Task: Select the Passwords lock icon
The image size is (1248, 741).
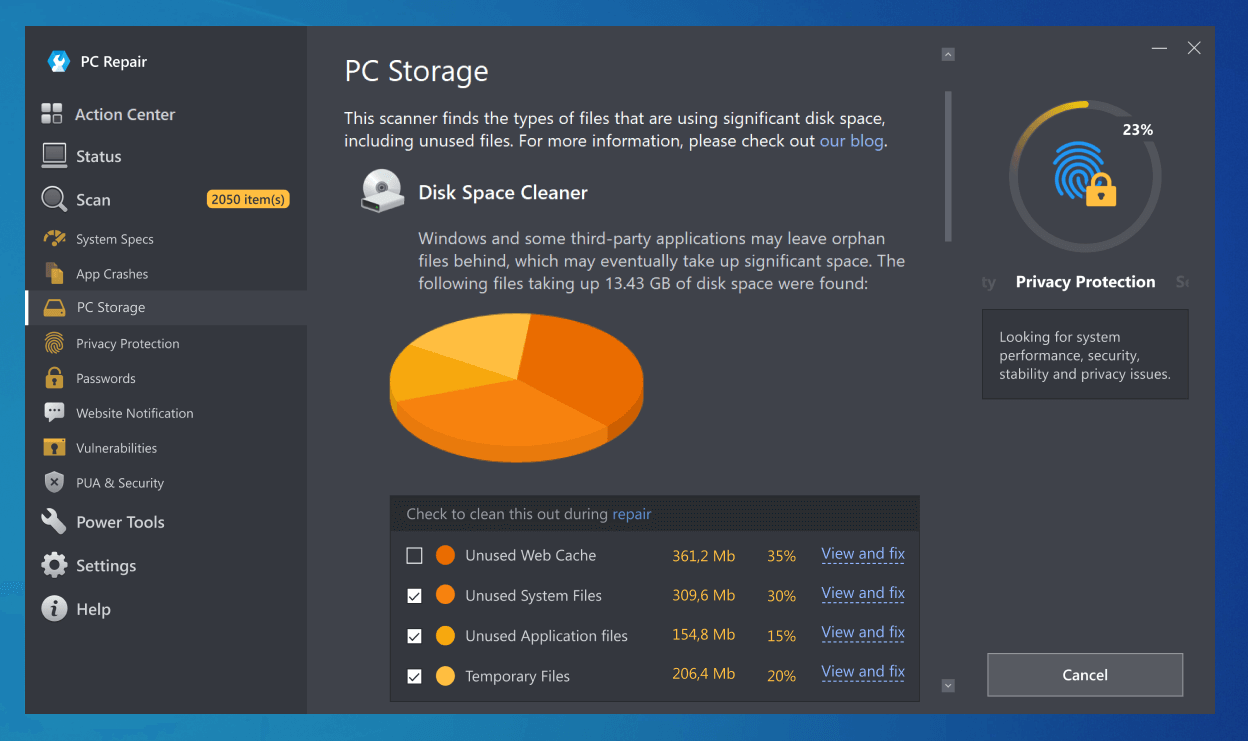Action: tap(52, 378)
